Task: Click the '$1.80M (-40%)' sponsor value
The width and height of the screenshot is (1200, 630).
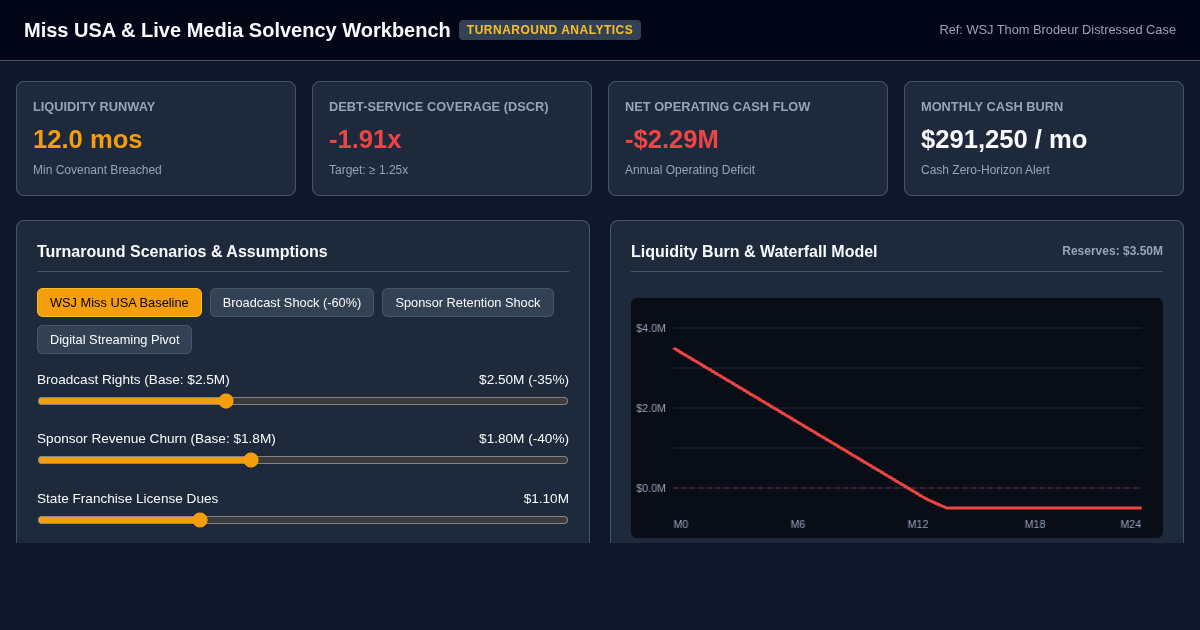Action: tap(524, 439)
